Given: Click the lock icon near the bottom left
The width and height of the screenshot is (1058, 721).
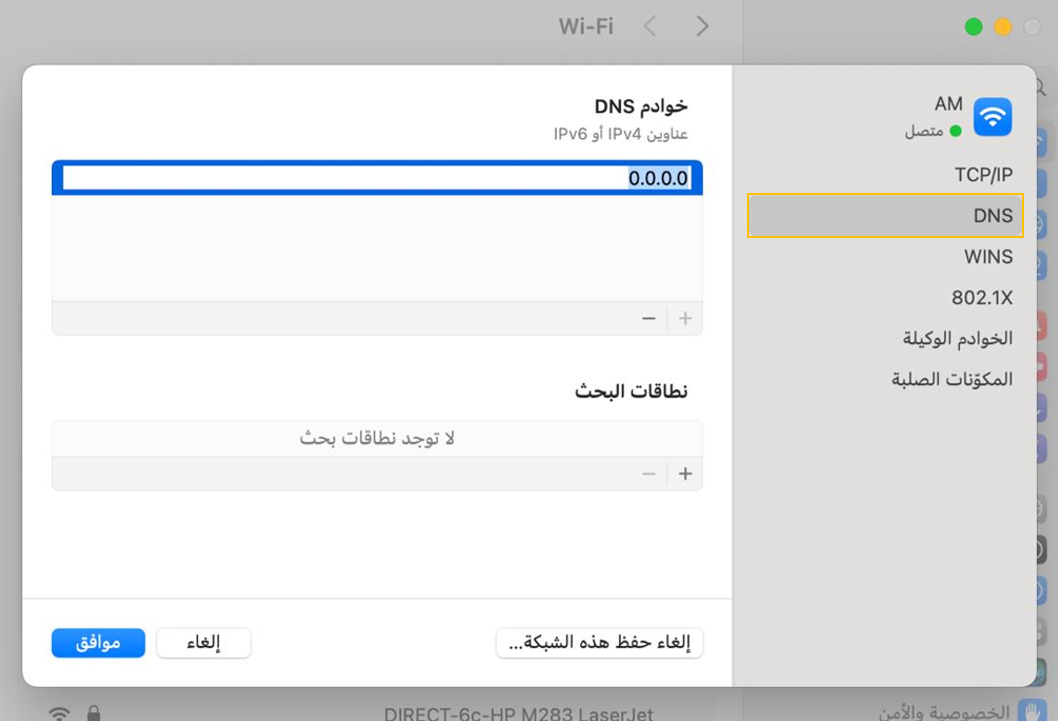Looking at the screenshot, I should 95,712.
